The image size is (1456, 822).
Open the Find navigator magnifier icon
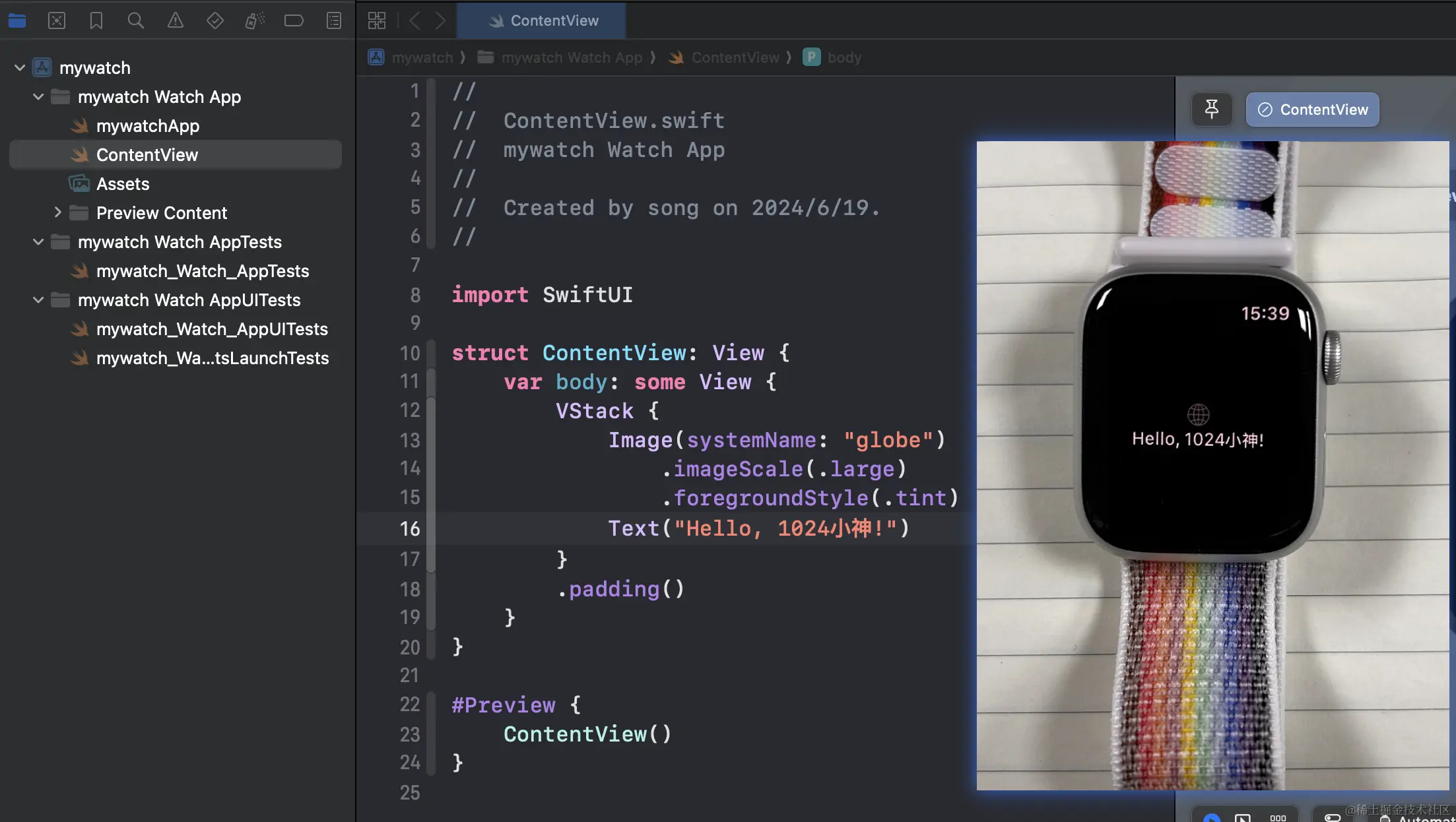[x=136, y=20]
